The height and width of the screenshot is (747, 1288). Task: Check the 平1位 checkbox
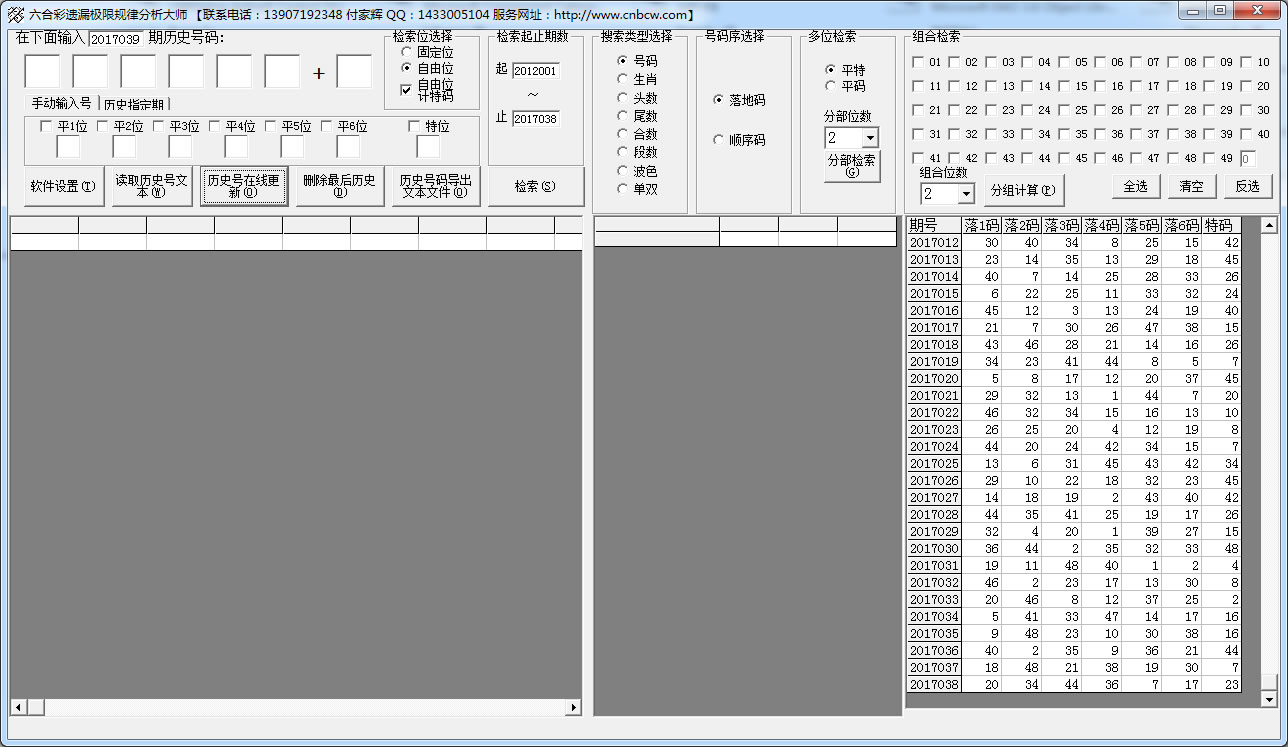pyautogui.click(x=46, y=127)
